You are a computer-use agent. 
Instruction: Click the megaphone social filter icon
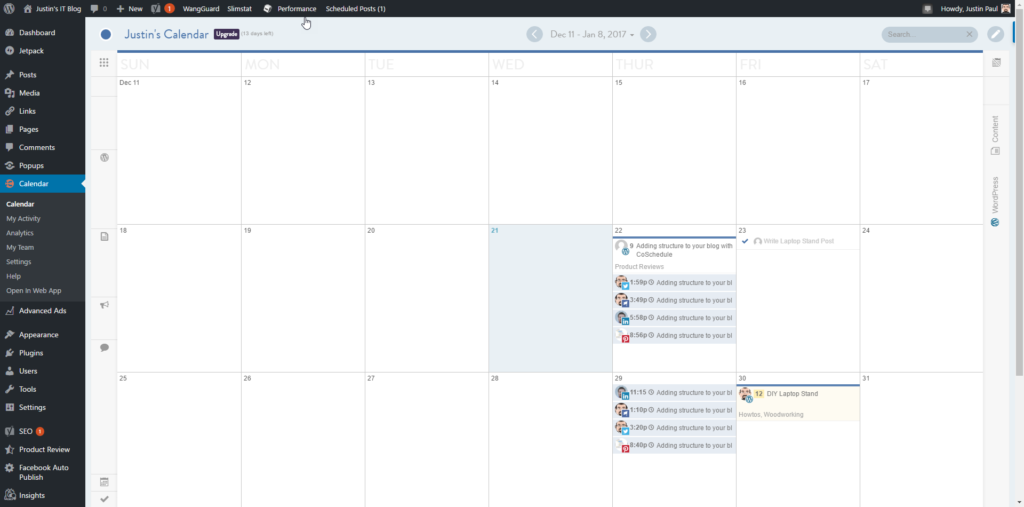coord(104,304)
